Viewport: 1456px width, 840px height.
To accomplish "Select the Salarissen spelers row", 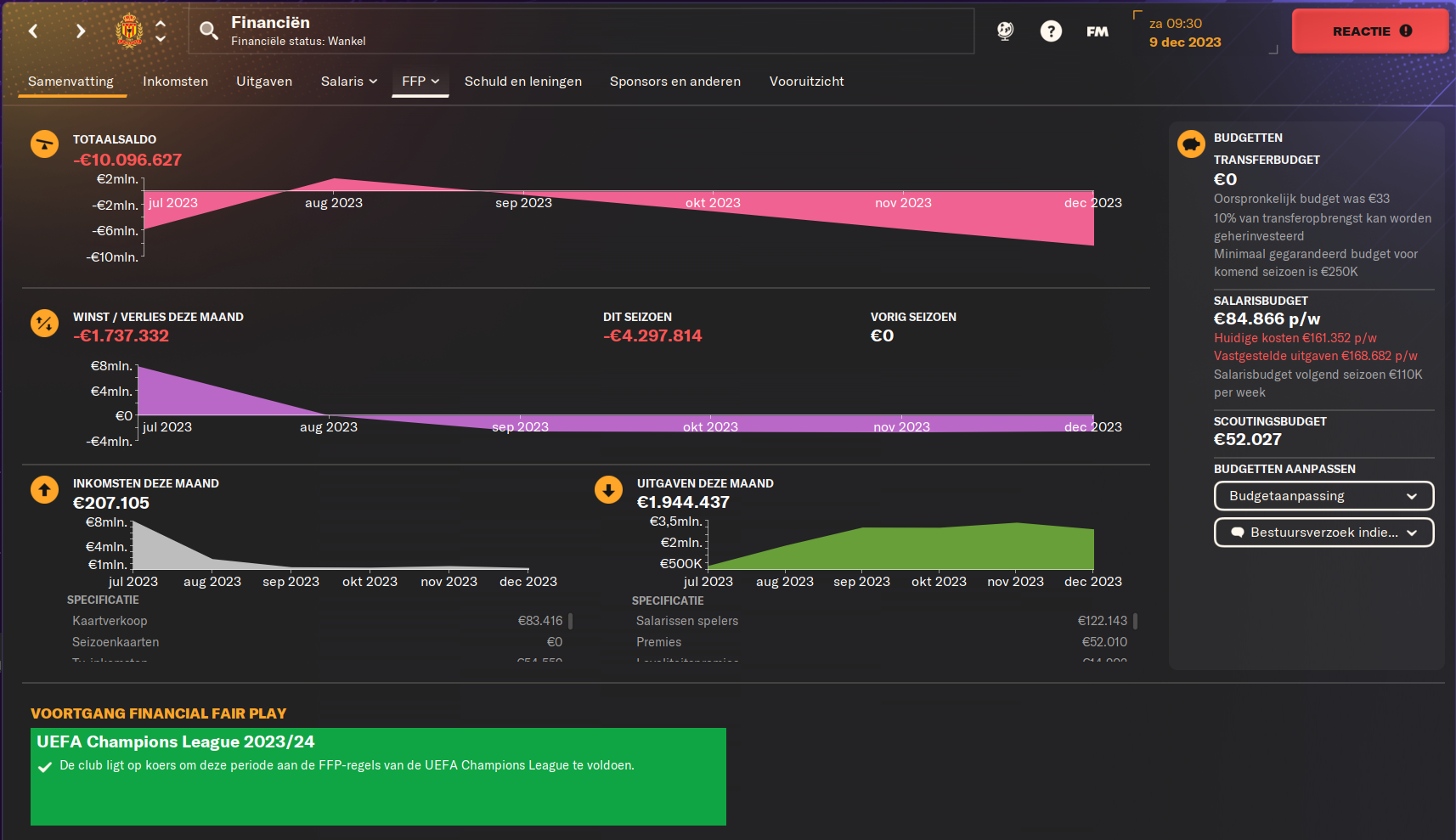I will 882,621.
